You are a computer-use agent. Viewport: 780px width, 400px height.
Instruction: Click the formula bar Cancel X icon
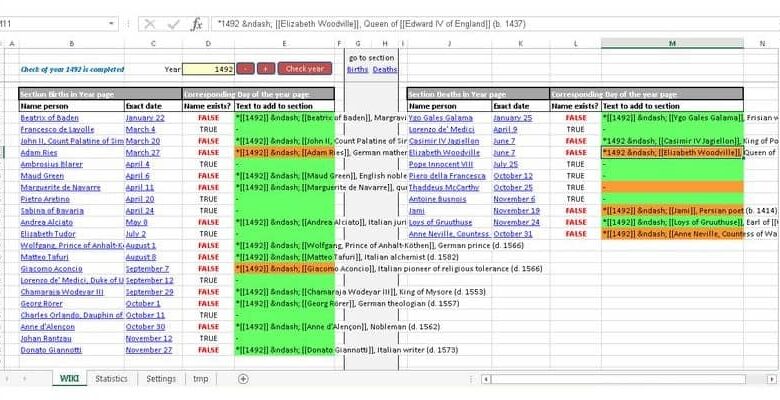pyautogui.click(x=150, y=24)
